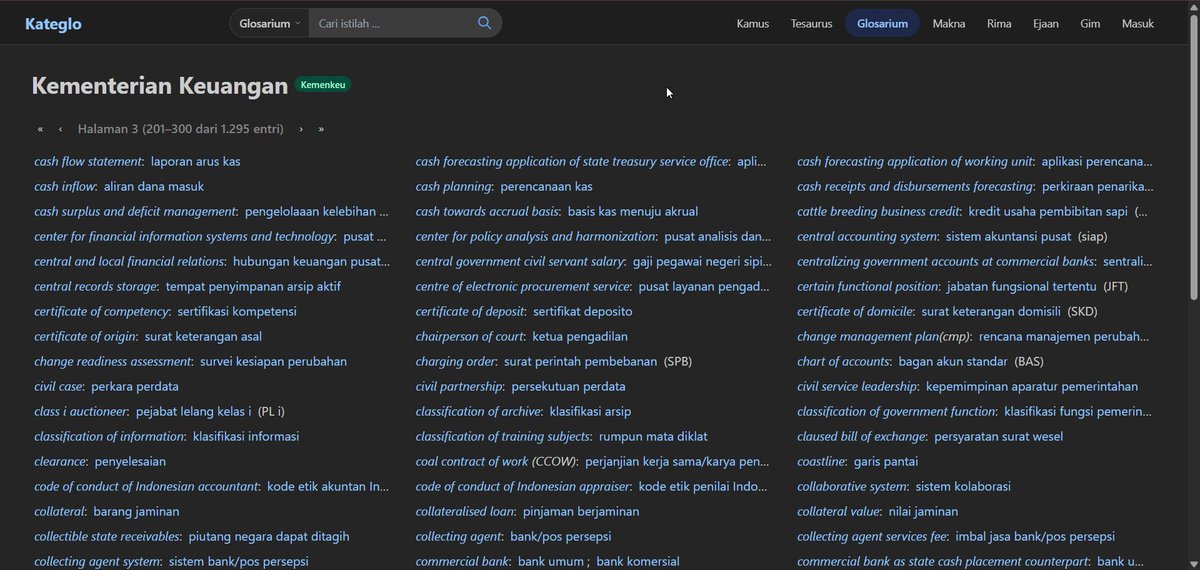This screenshot has height=570, width=1200.
Task: Open the 'civil partnership' term
Action: pos(460,386)
